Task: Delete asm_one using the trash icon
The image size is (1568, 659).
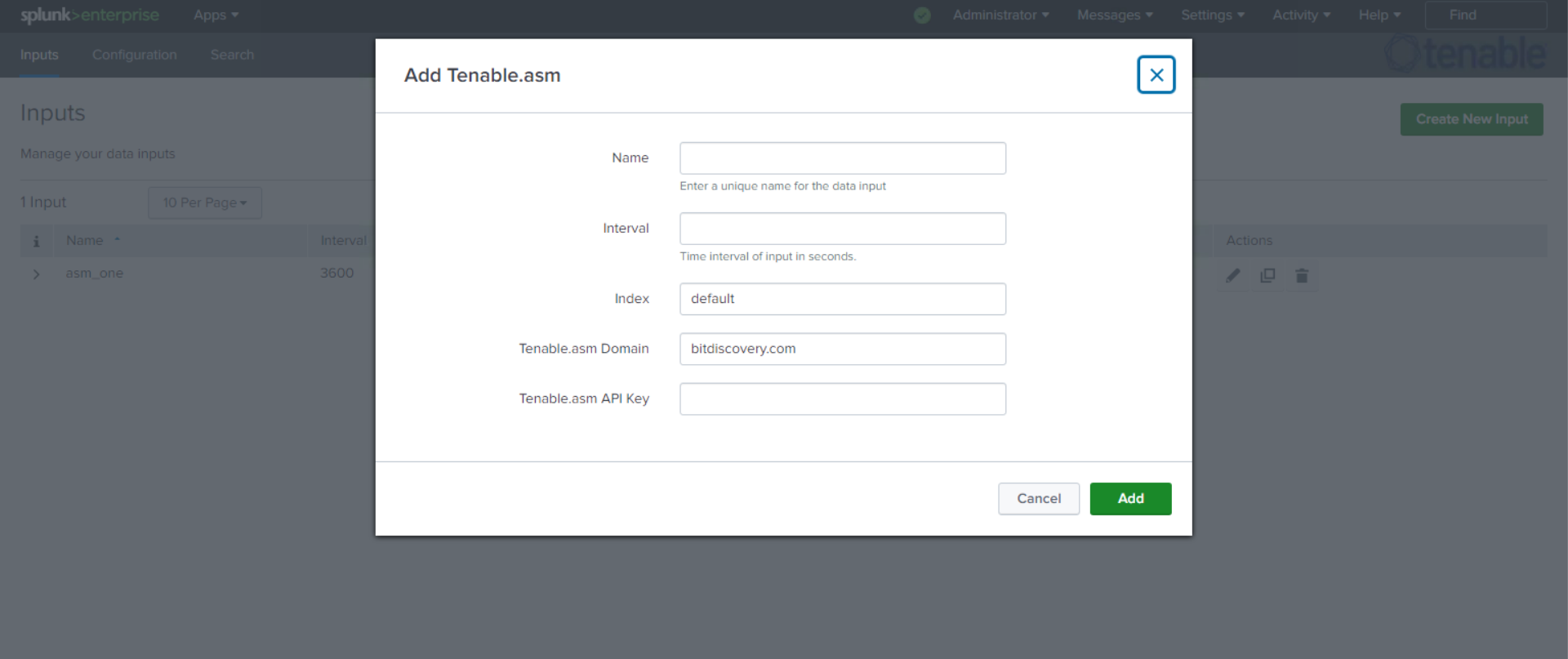Action: 1302,276
